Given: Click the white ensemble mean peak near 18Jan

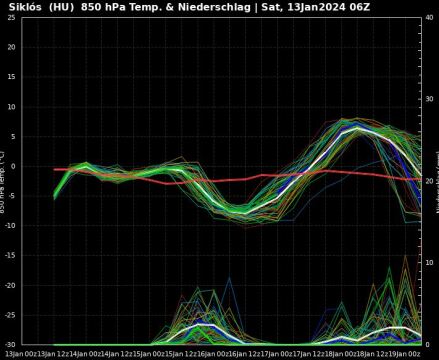Looking at the screenshot, I should click(357, 128).
